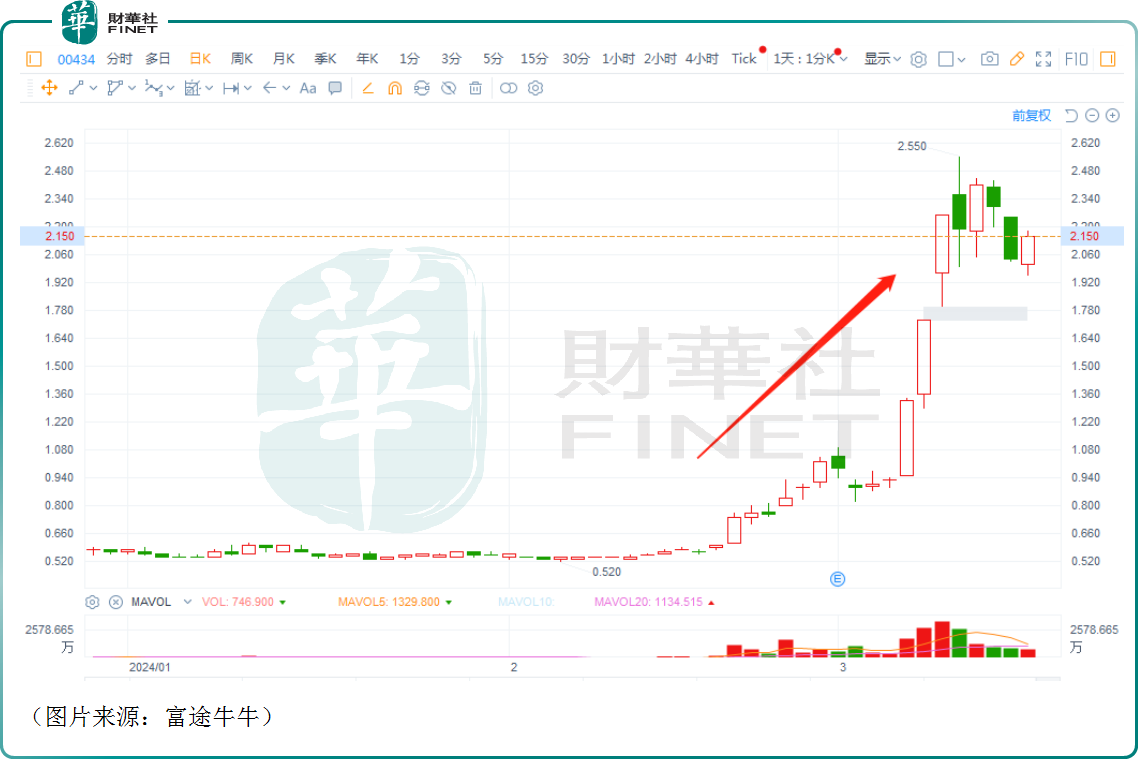The image size is (1138, 779).
Task: Expand wave pattern tool options
Action: tap(171, 88)
